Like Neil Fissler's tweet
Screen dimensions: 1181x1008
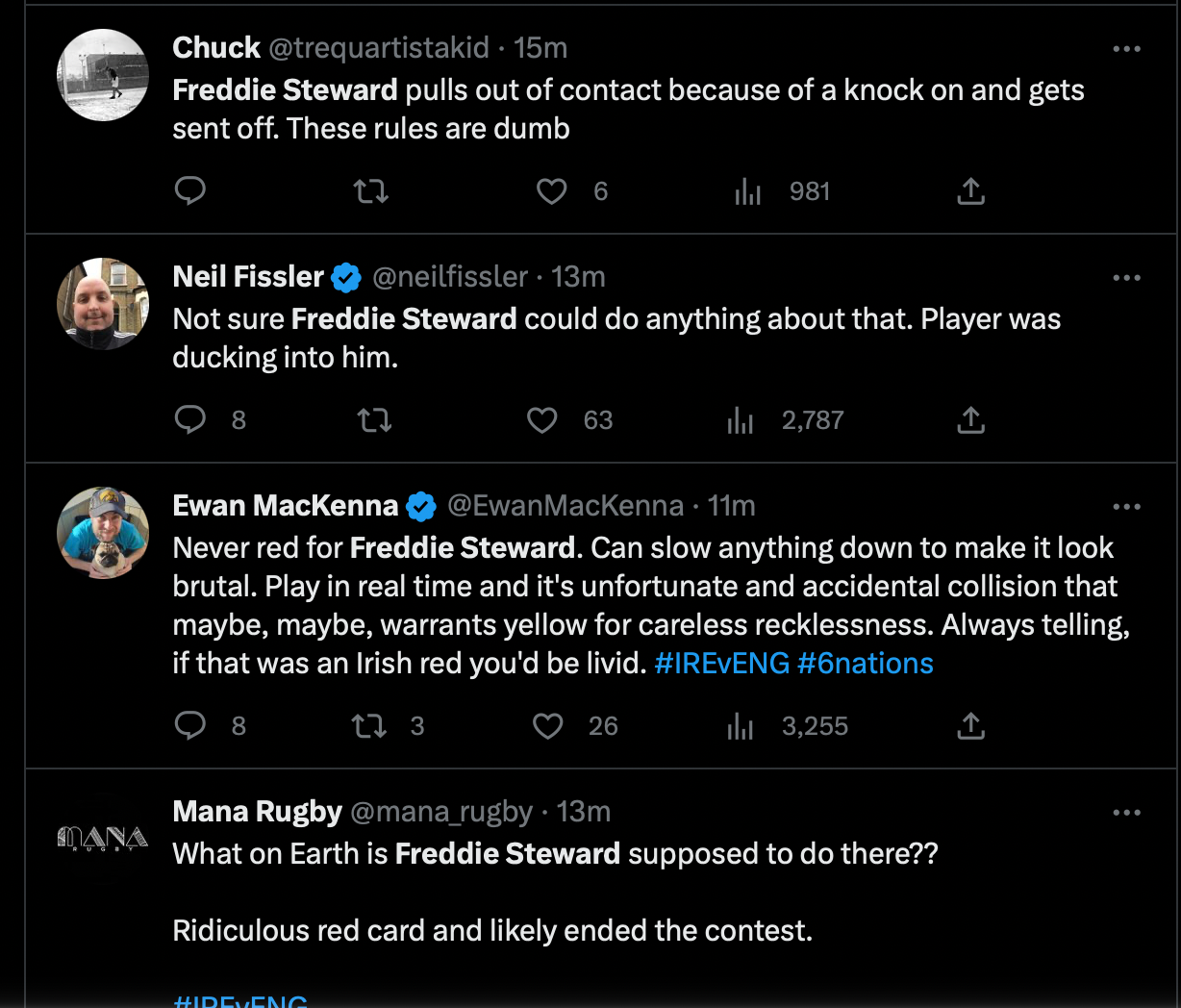point(542,420)
